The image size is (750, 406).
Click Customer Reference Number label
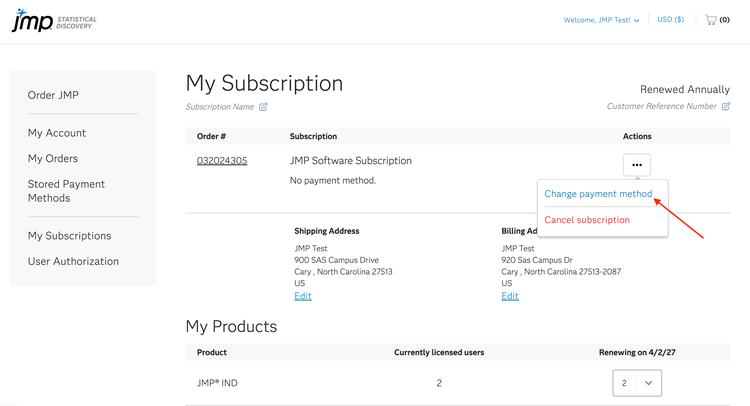click(x=662, y=106)
